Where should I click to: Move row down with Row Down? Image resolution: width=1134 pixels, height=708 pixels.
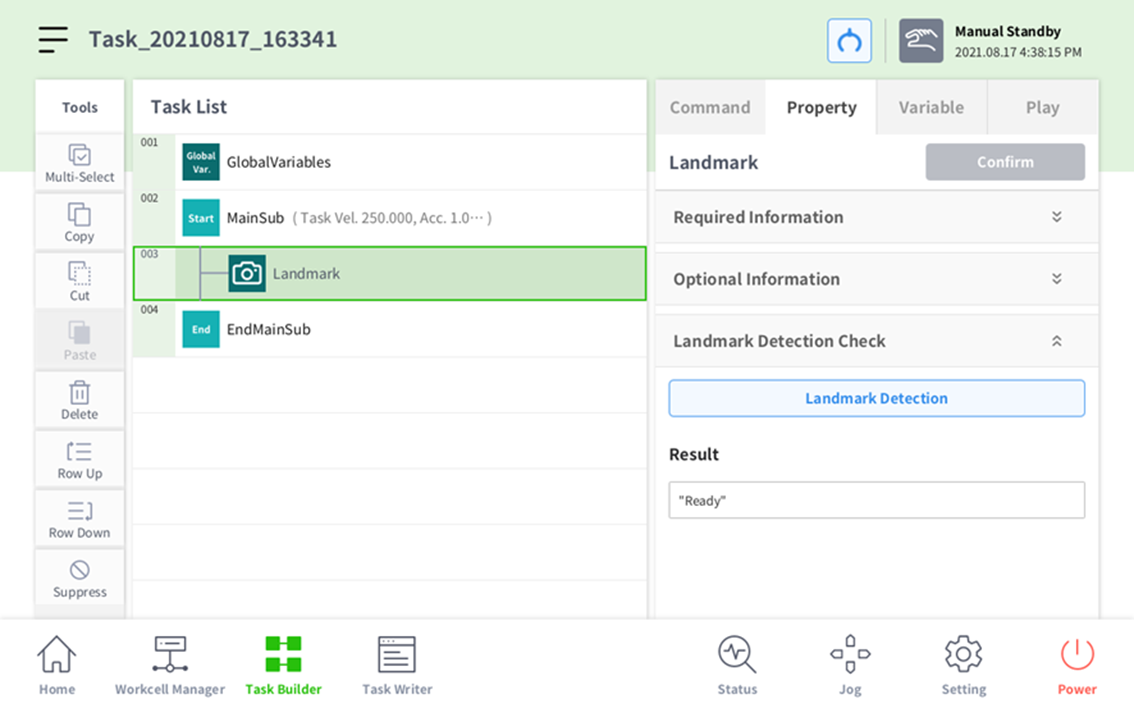point(80,519)
